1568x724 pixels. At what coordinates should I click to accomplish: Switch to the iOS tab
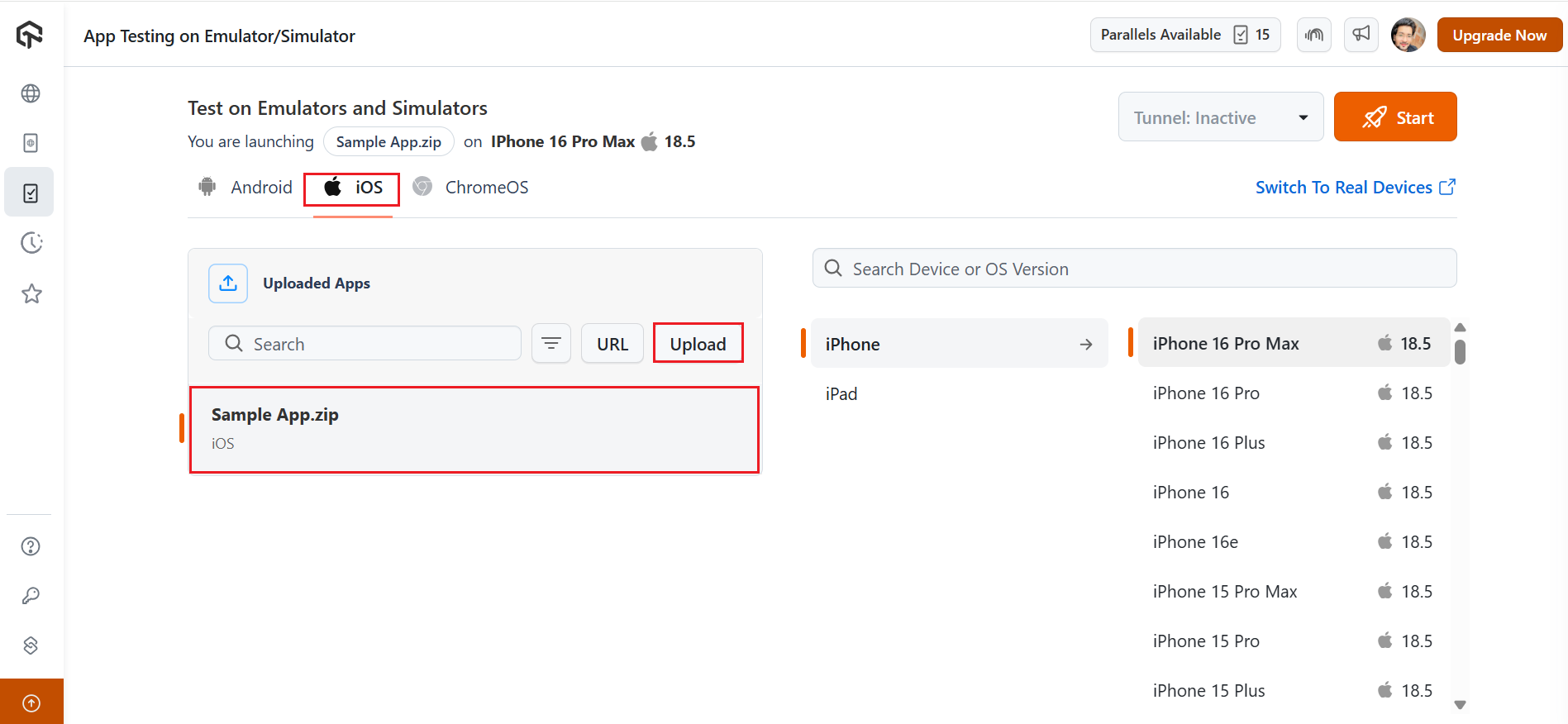pyautogui.click(x=352, y=188)
